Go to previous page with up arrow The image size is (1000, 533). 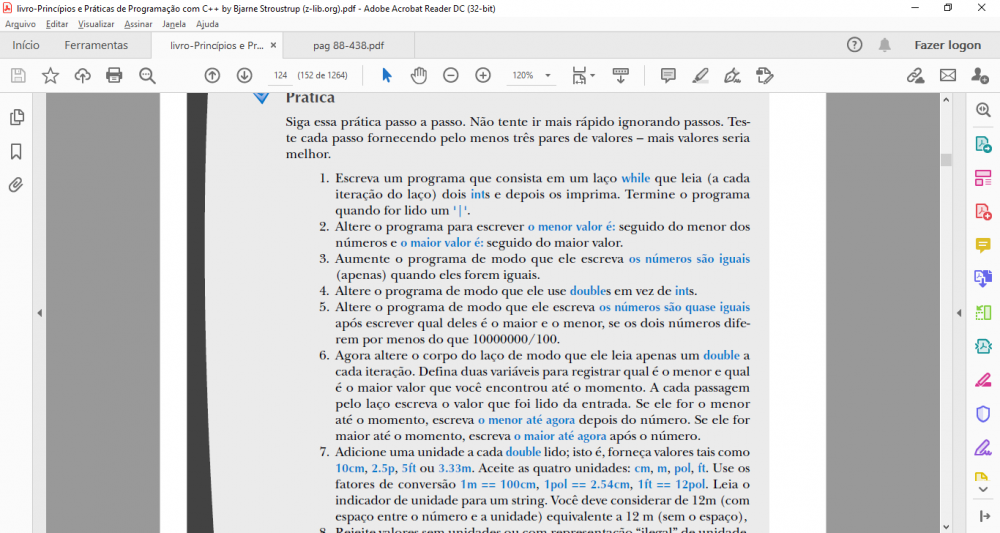pyautogui.click(x=212, y=75)
